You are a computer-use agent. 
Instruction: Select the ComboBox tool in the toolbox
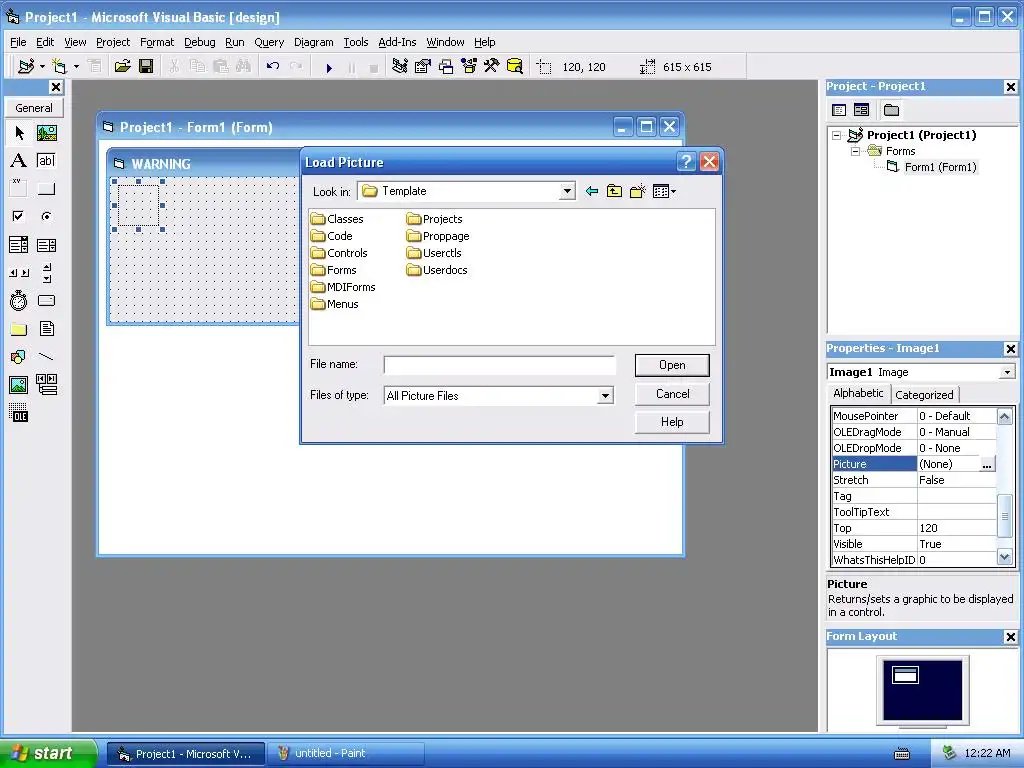pos(19,245)
